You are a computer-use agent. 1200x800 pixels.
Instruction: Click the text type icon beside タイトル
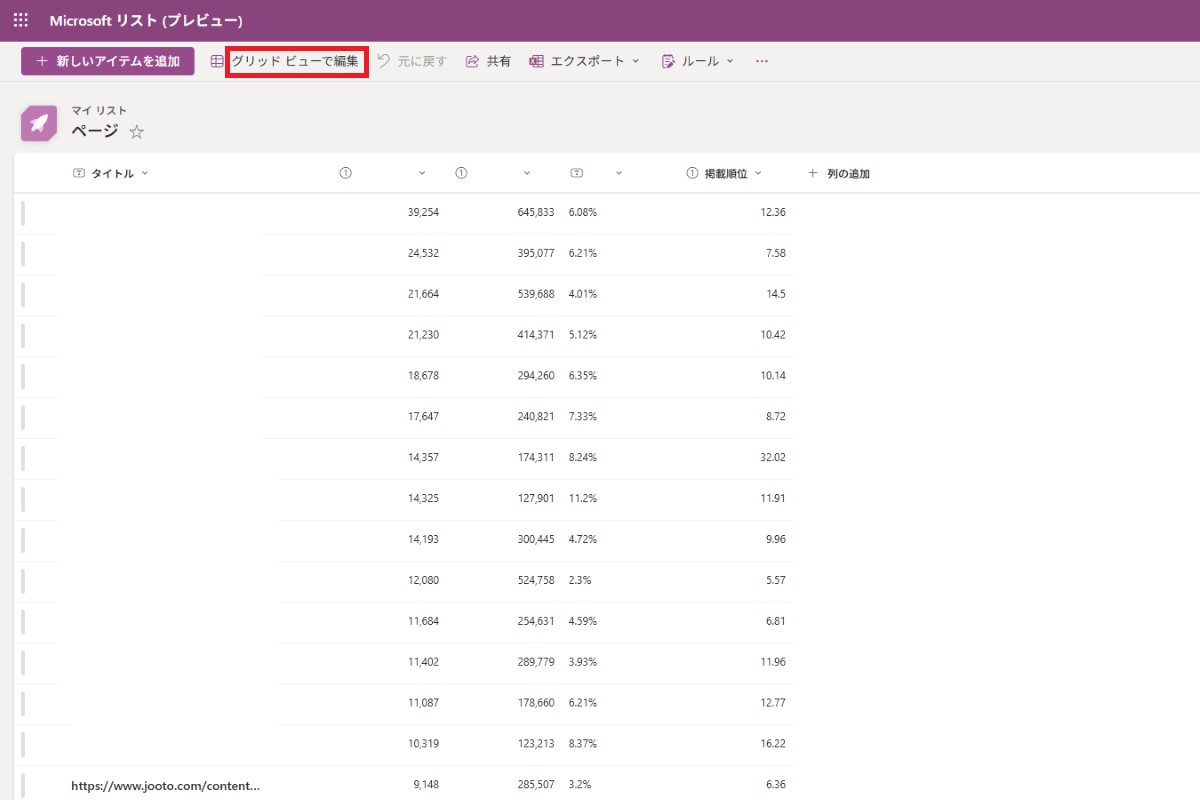tap(79, 173)
